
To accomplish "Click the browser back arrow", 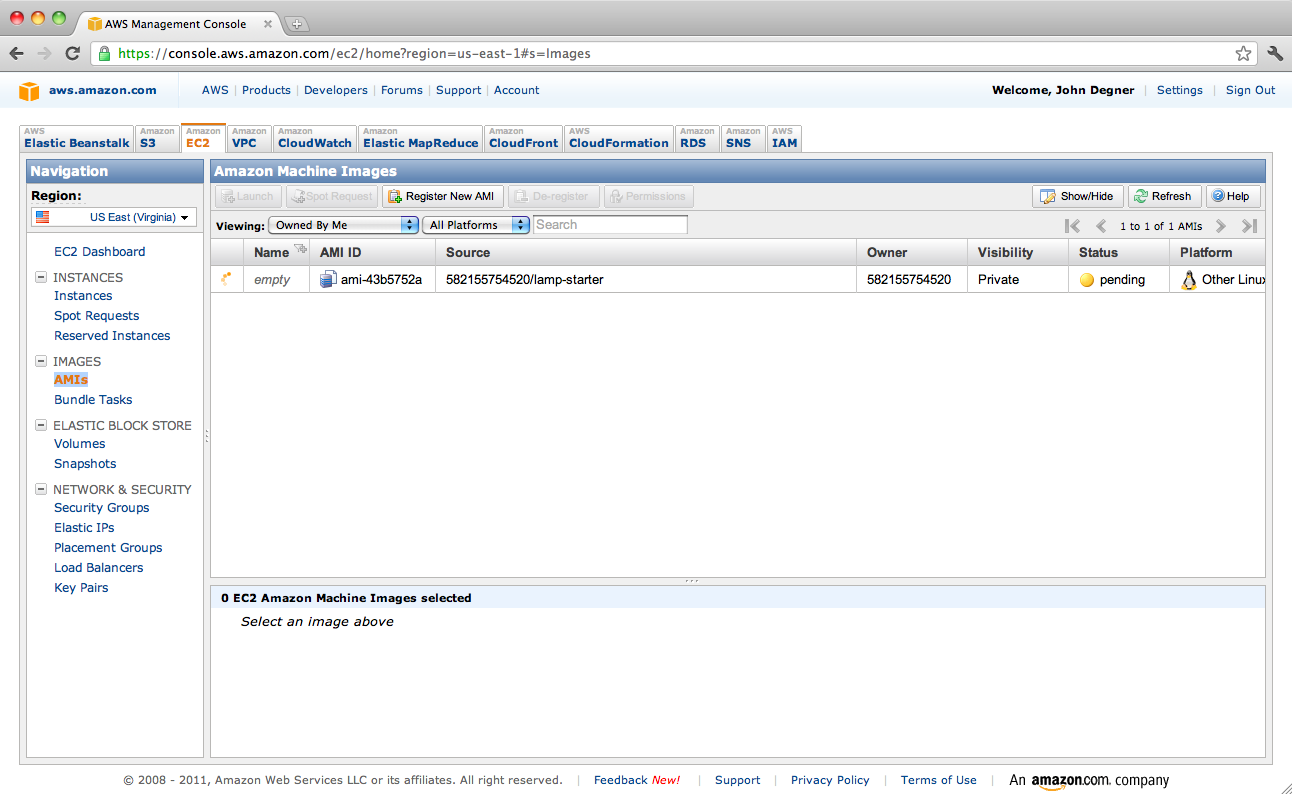I will (17, 54).
